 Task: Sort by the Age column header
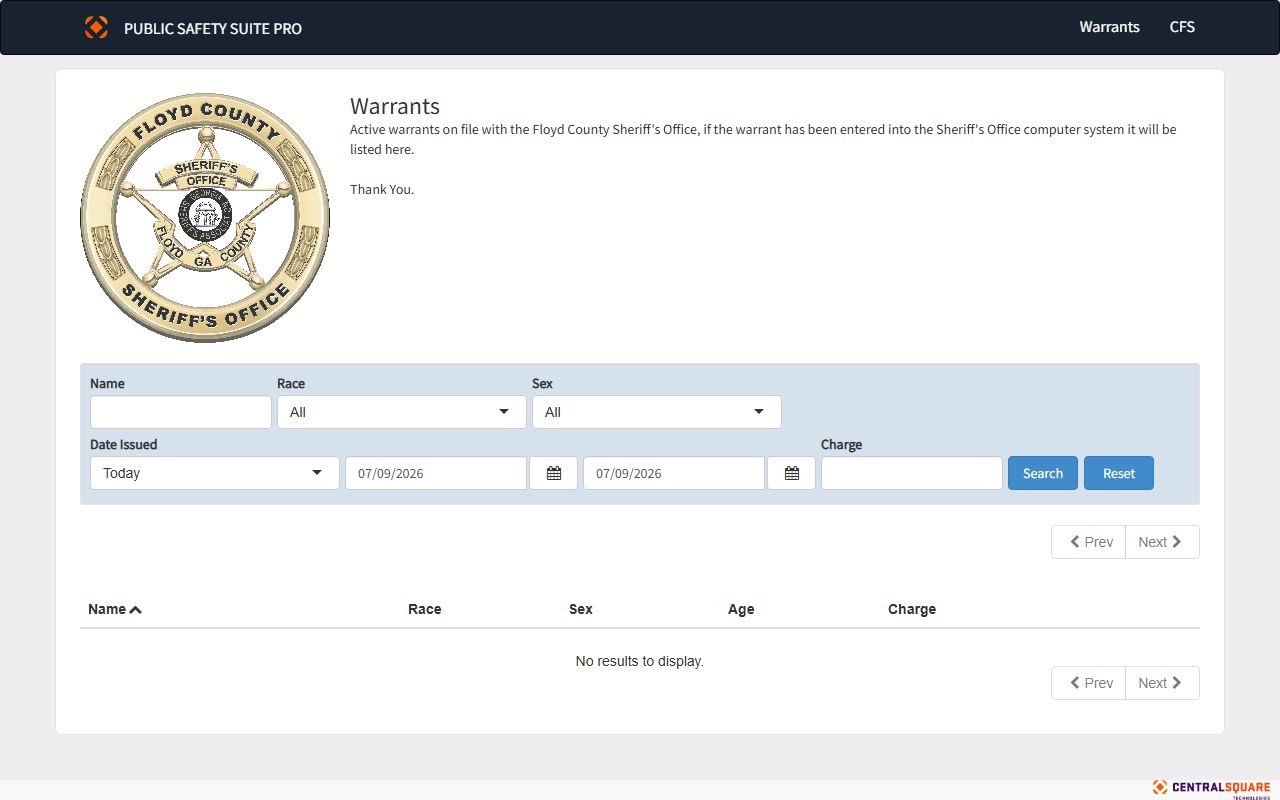(x=741, y=609)
